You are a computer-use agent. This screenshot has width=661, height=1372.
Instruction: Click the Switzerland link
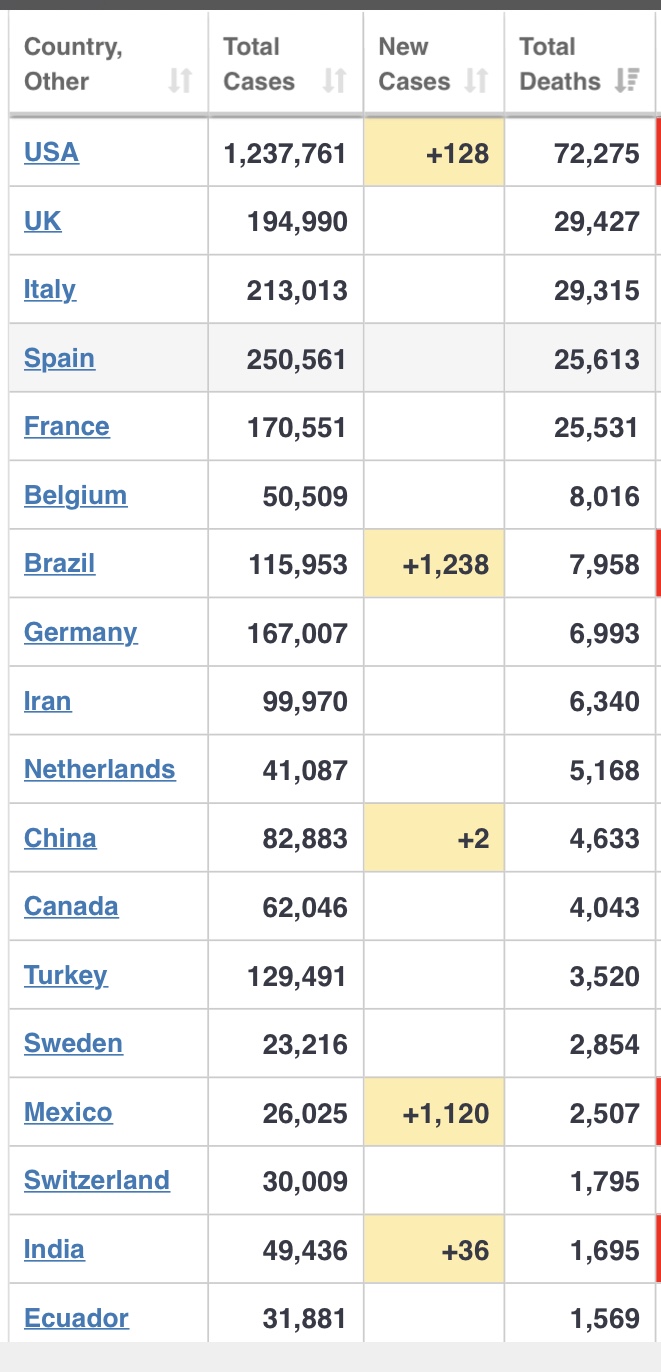[96, 1181]
